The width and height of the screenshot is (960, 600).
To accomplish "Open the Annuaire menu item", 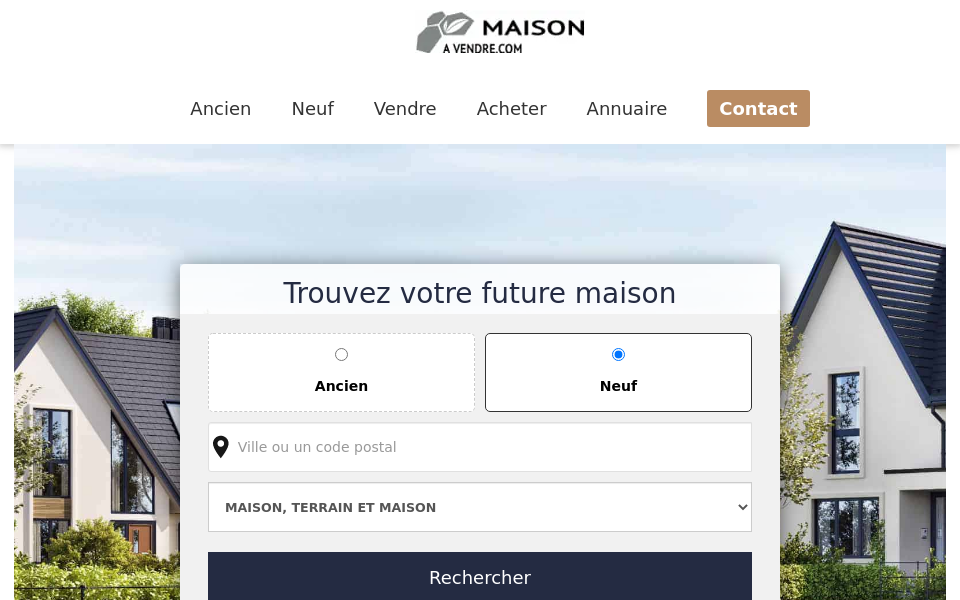I will tap(626, 108).
